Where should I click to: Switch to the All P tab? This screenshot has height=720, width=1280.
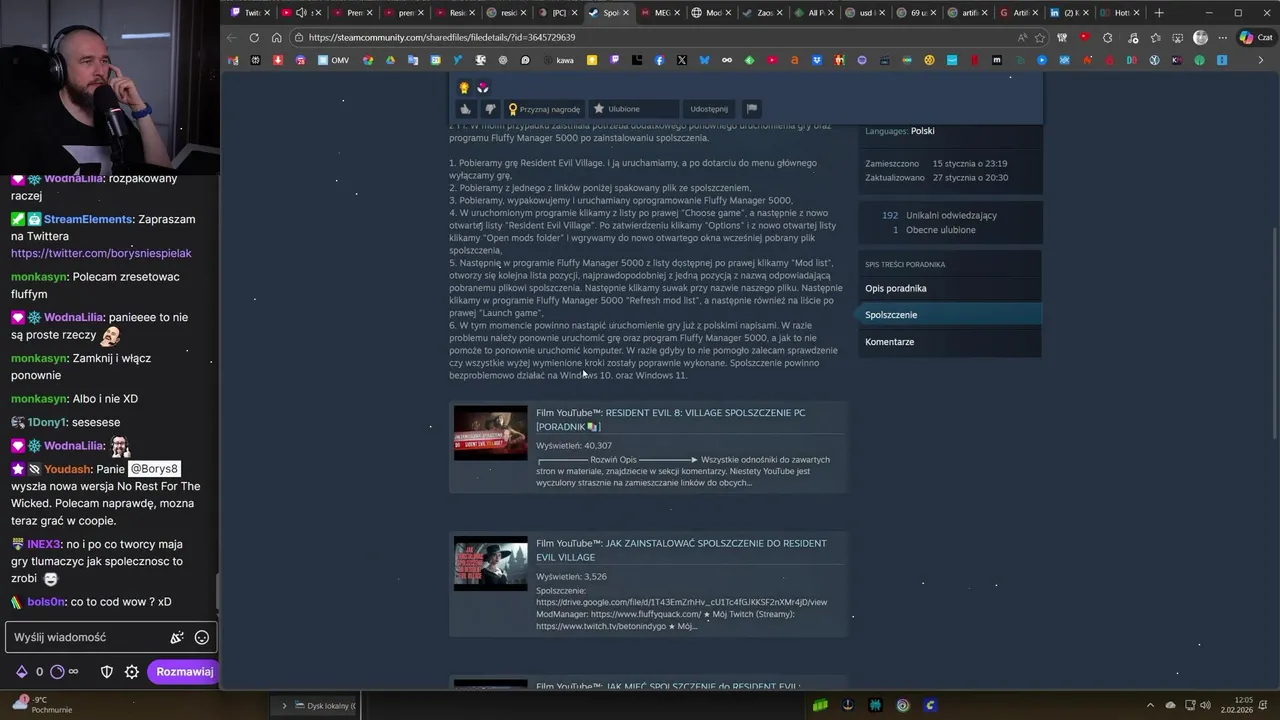(815, 13)
